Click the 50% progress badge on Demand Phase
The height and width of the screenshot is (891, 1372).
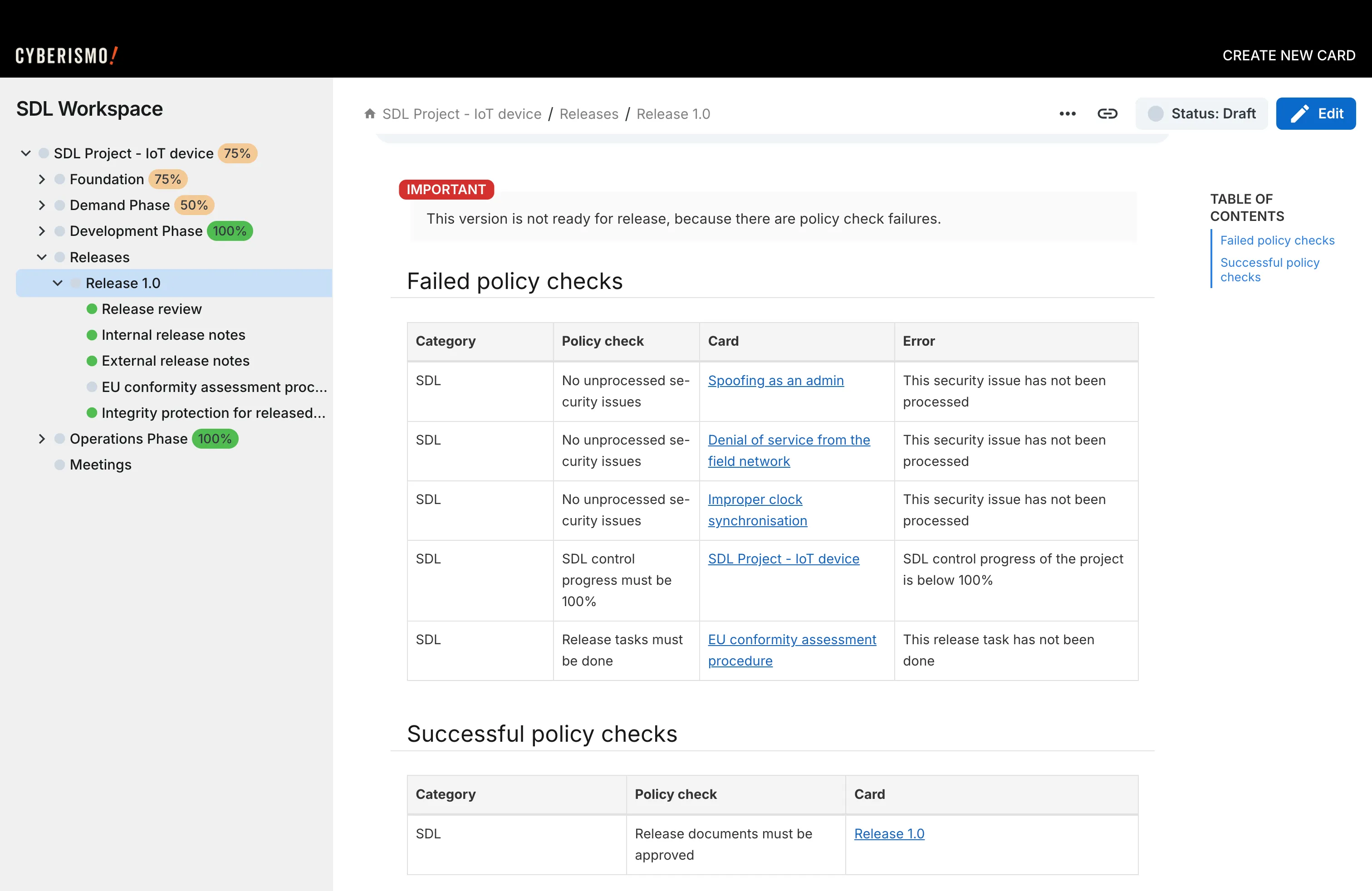194,205
